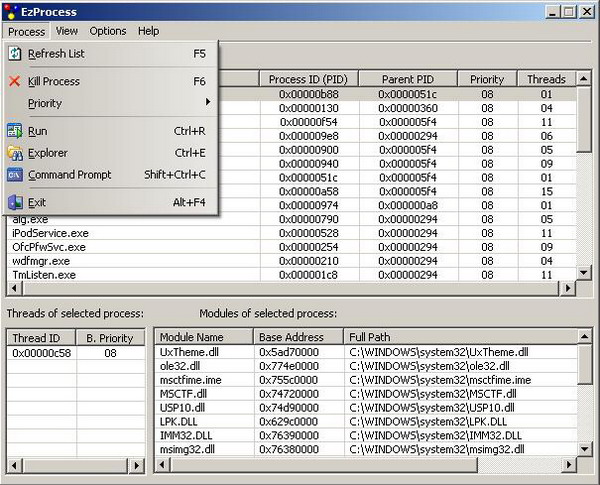Choose Explorer menu entry
Viewport: 600px width, 485px height.
tap(111, 153)
